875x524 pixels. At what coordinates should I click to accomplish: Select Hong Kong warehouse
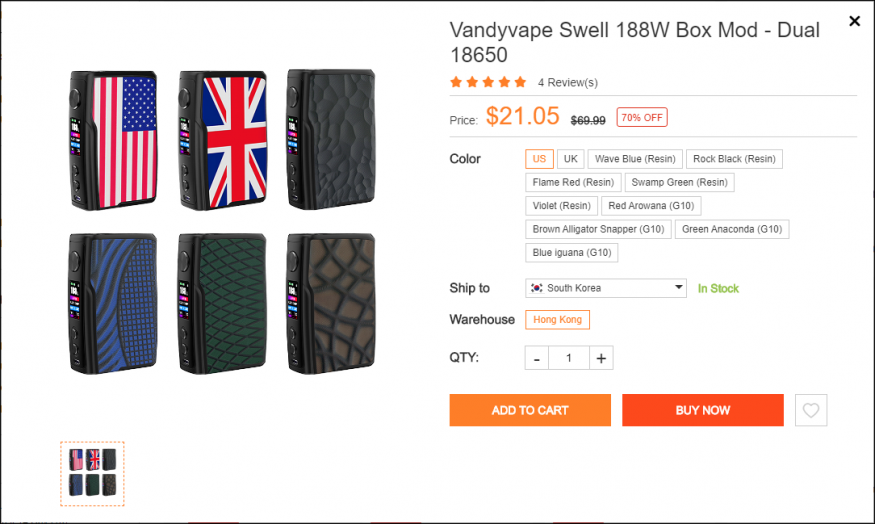557,319
